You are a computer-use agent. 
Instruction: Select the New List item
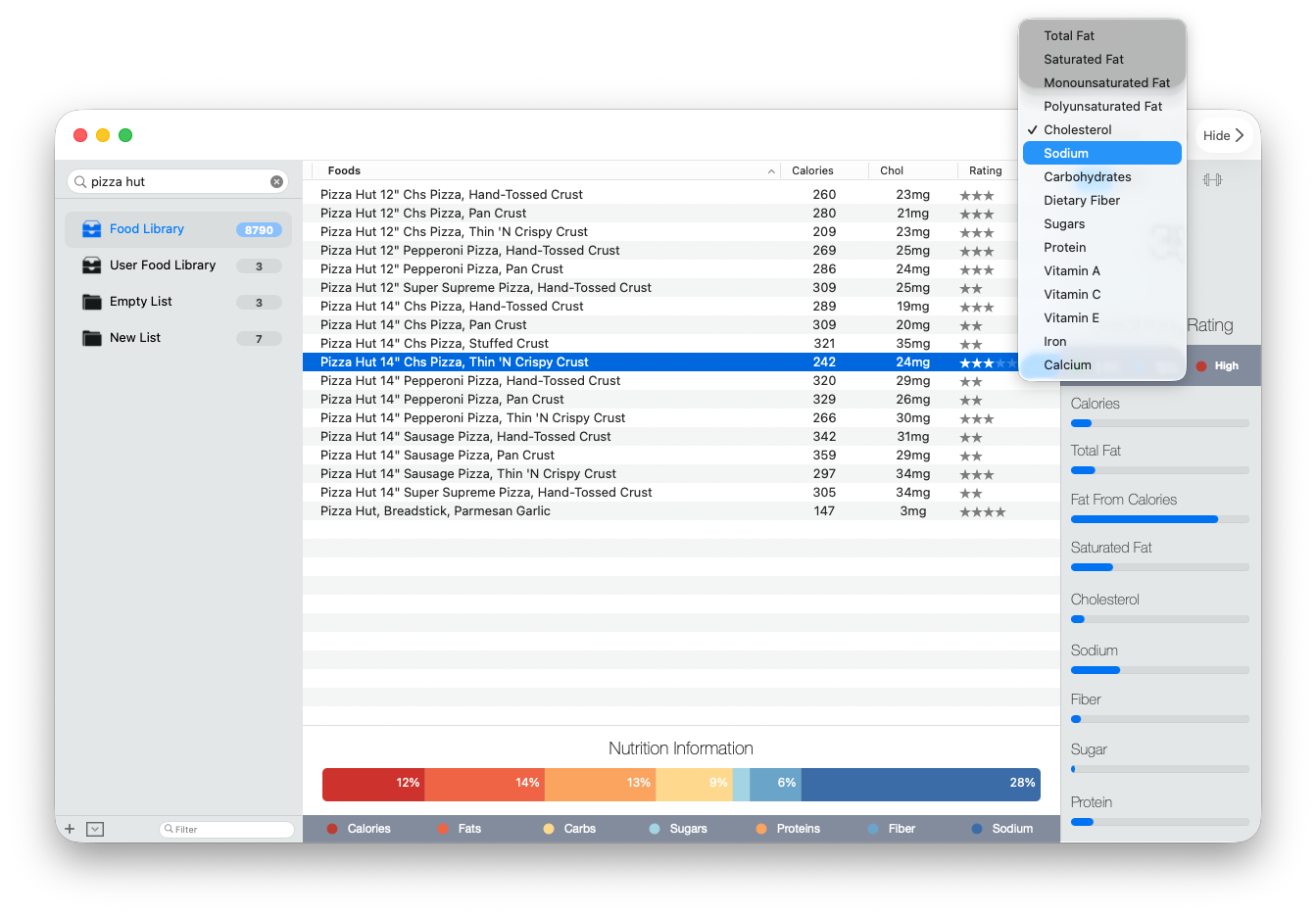click(178, 338)
